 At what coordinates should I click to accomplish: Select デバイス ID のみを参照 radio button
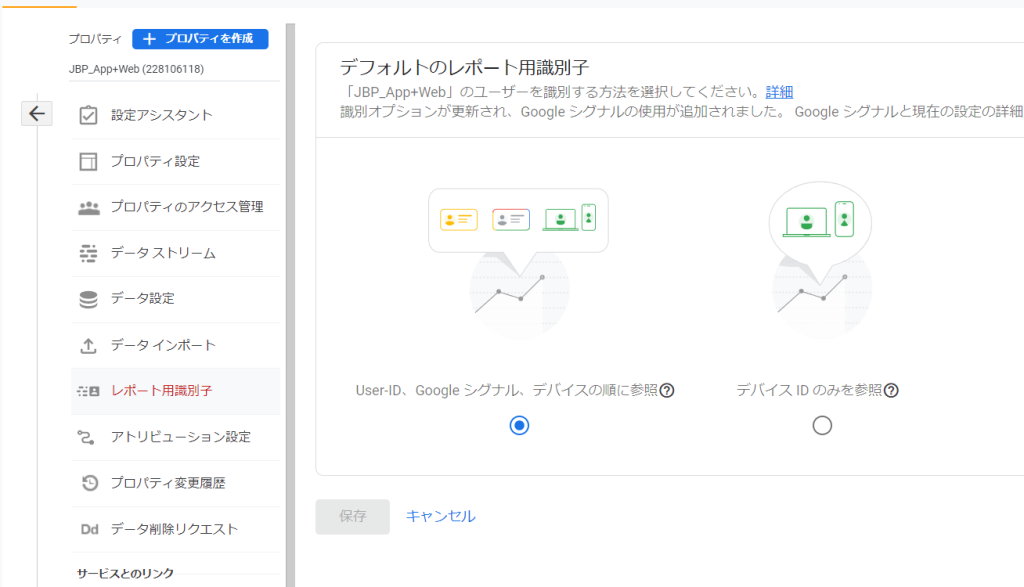pos(822,426)
